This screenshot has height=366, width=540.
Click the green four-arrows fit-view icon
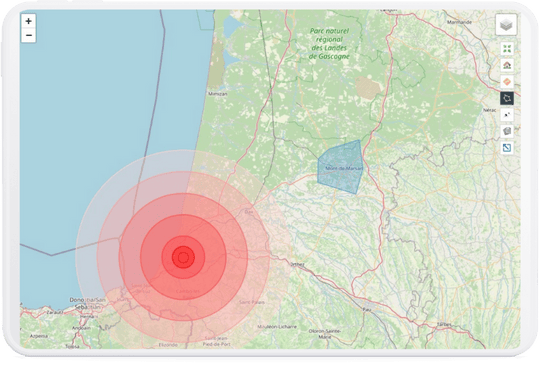click(507, 49)
